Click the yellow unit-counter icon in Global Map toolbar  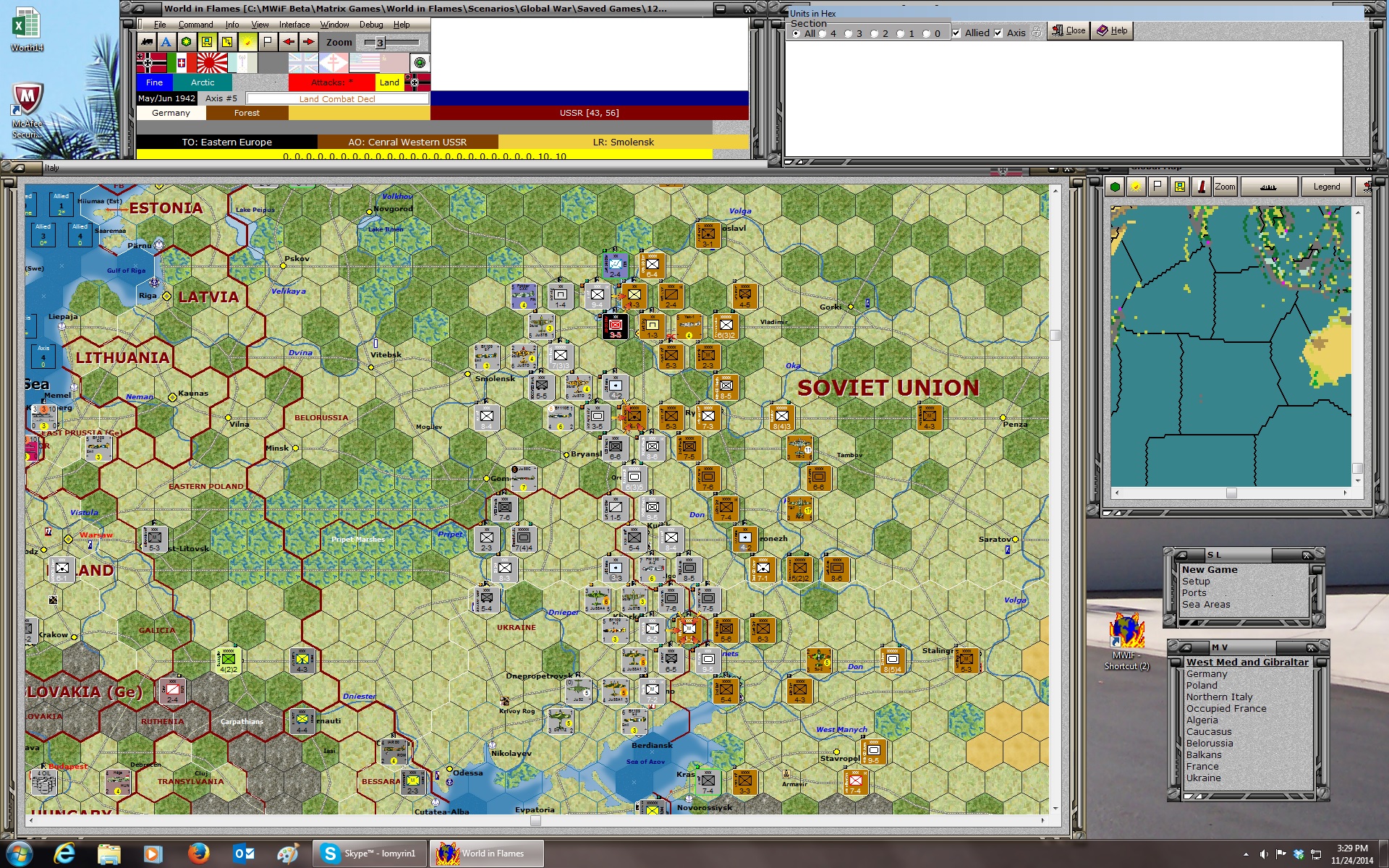[x=1179, y=187]
